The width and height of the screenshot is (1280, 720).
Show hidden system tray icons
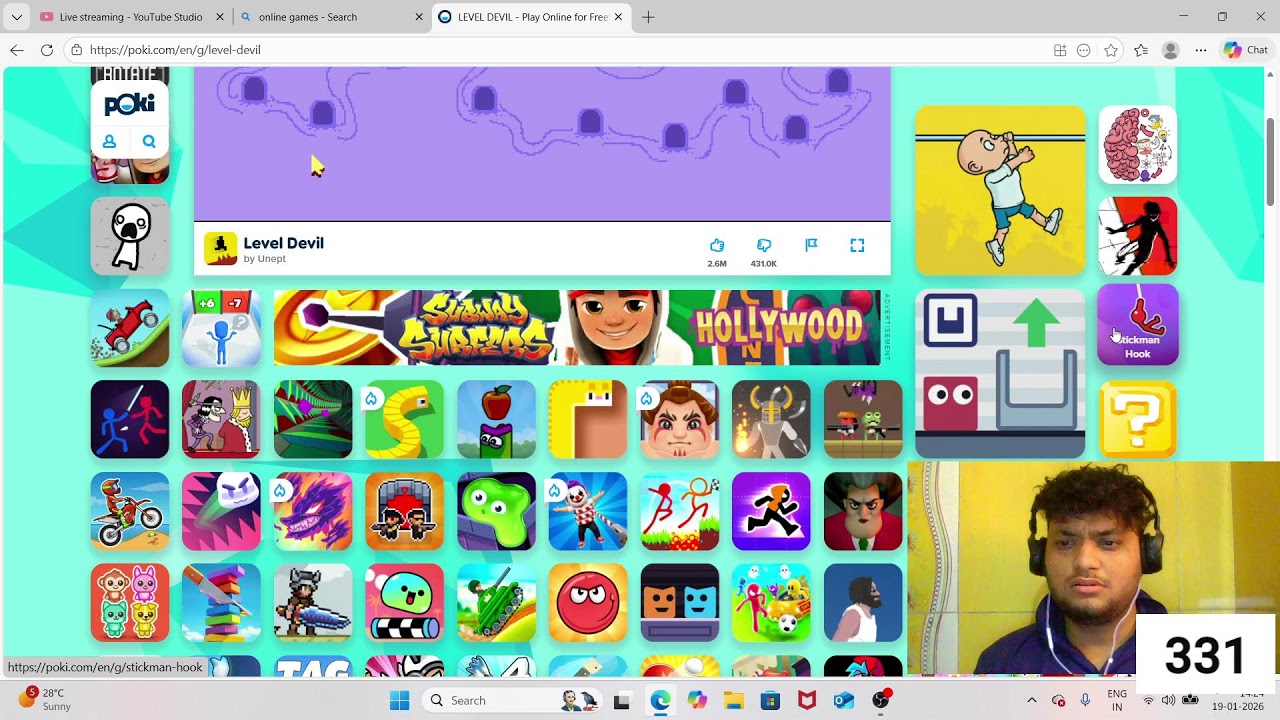click(1032, 700)
